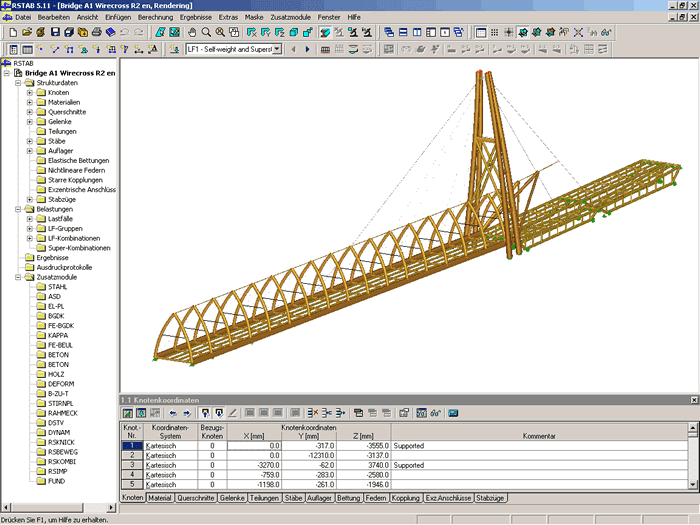Click the magnifier Zoom tool
This screenshot has height=525, width=700.
click(x=206, y=32)
